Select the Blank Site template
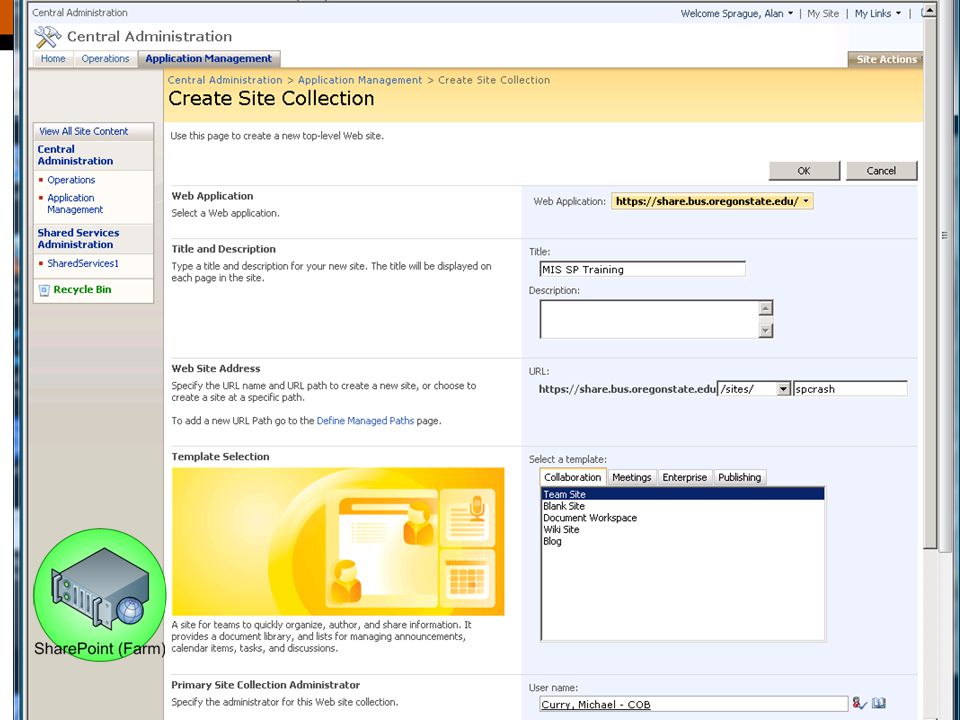 click(683, 506)
